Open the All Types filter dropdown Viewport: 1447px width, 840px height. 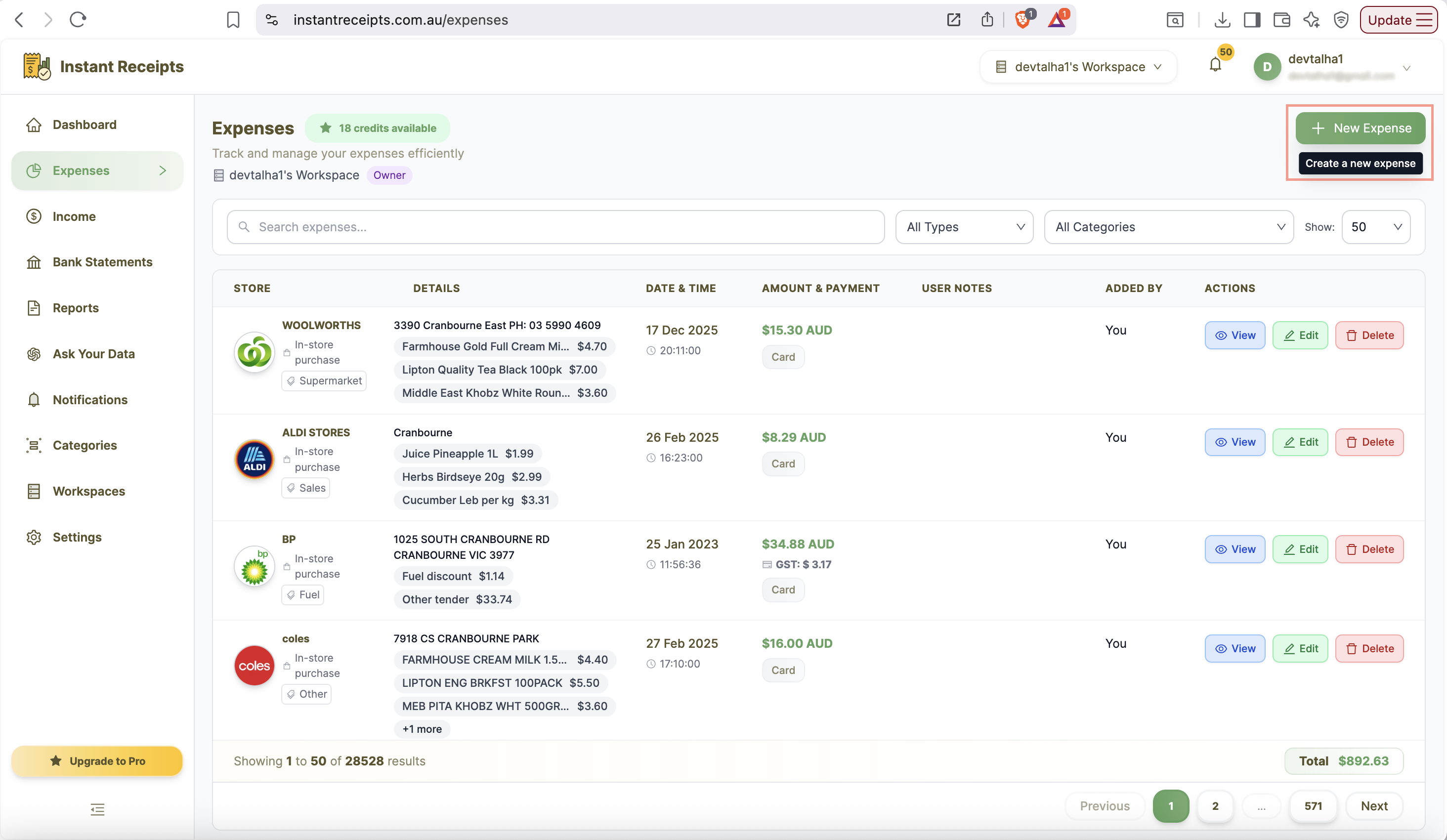pyautogui.click(x=964, y=227)
